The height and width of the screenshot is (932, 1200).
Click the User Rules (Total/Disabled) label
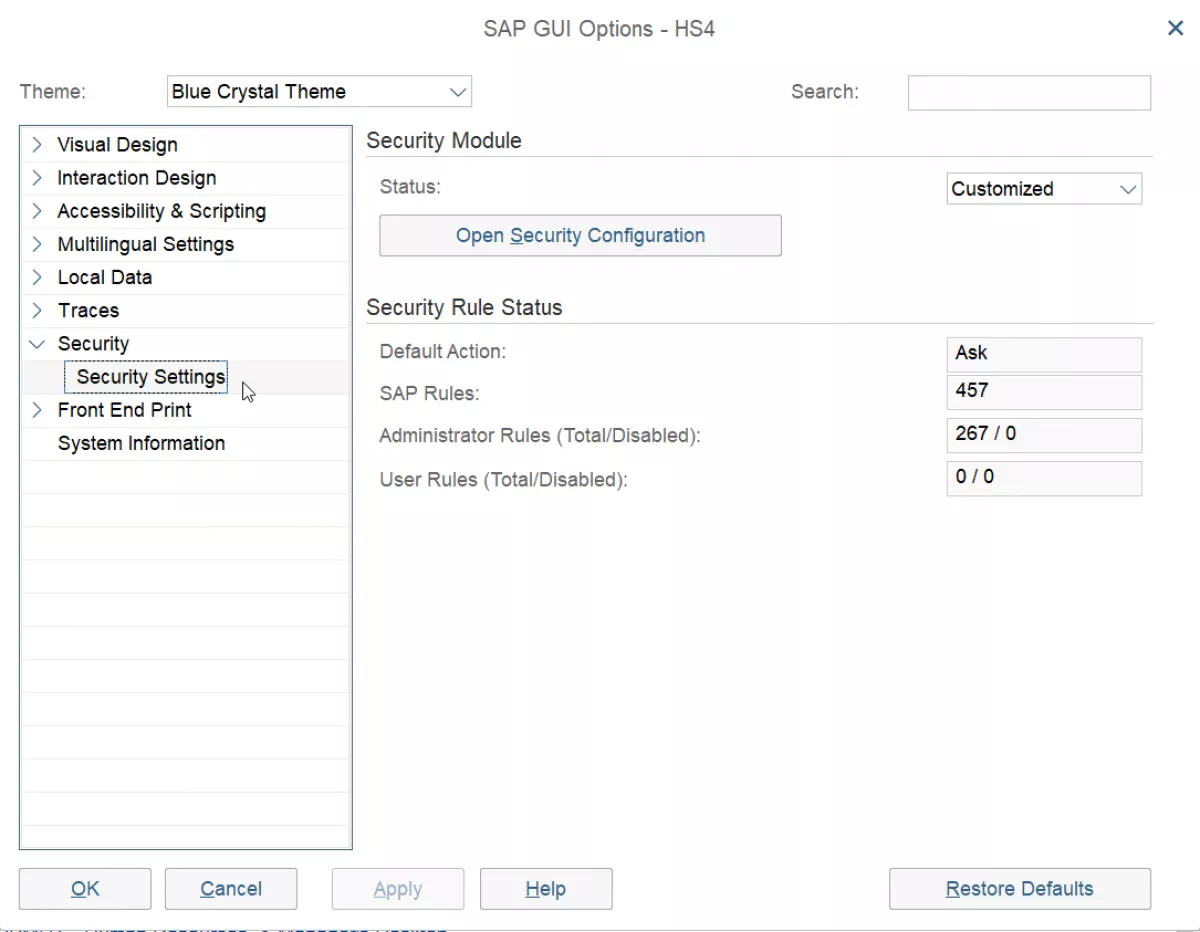coord(503,480)
